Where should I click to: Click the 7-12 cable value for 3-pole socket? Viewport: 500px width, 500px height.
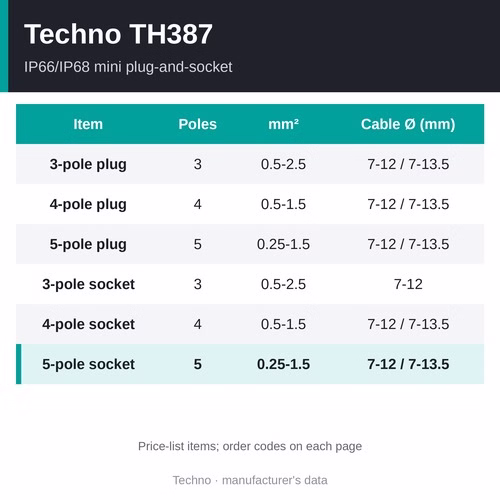tap(408, 284)
